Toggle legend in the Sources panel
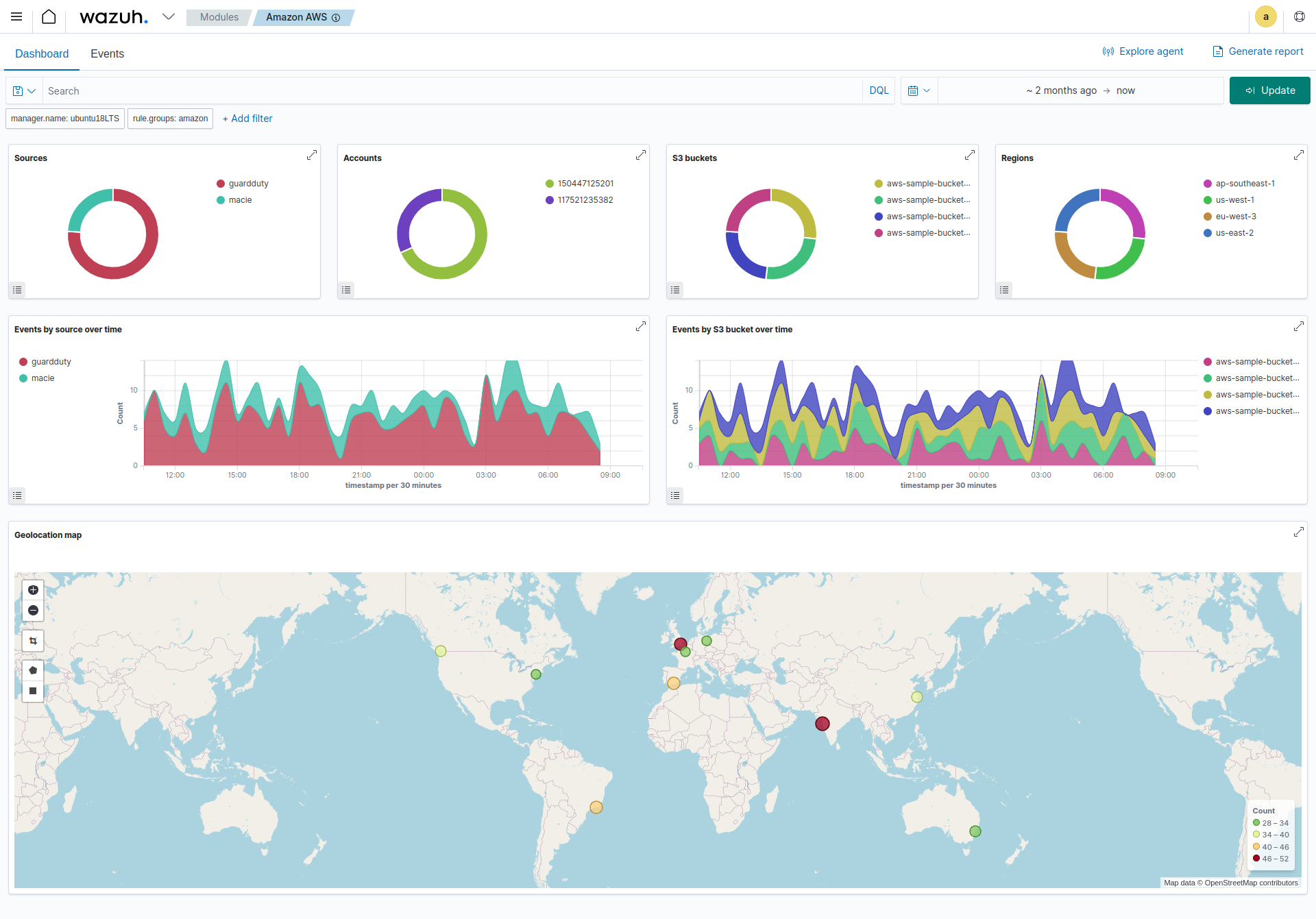 pyautogui.click(x=17, y=290)
